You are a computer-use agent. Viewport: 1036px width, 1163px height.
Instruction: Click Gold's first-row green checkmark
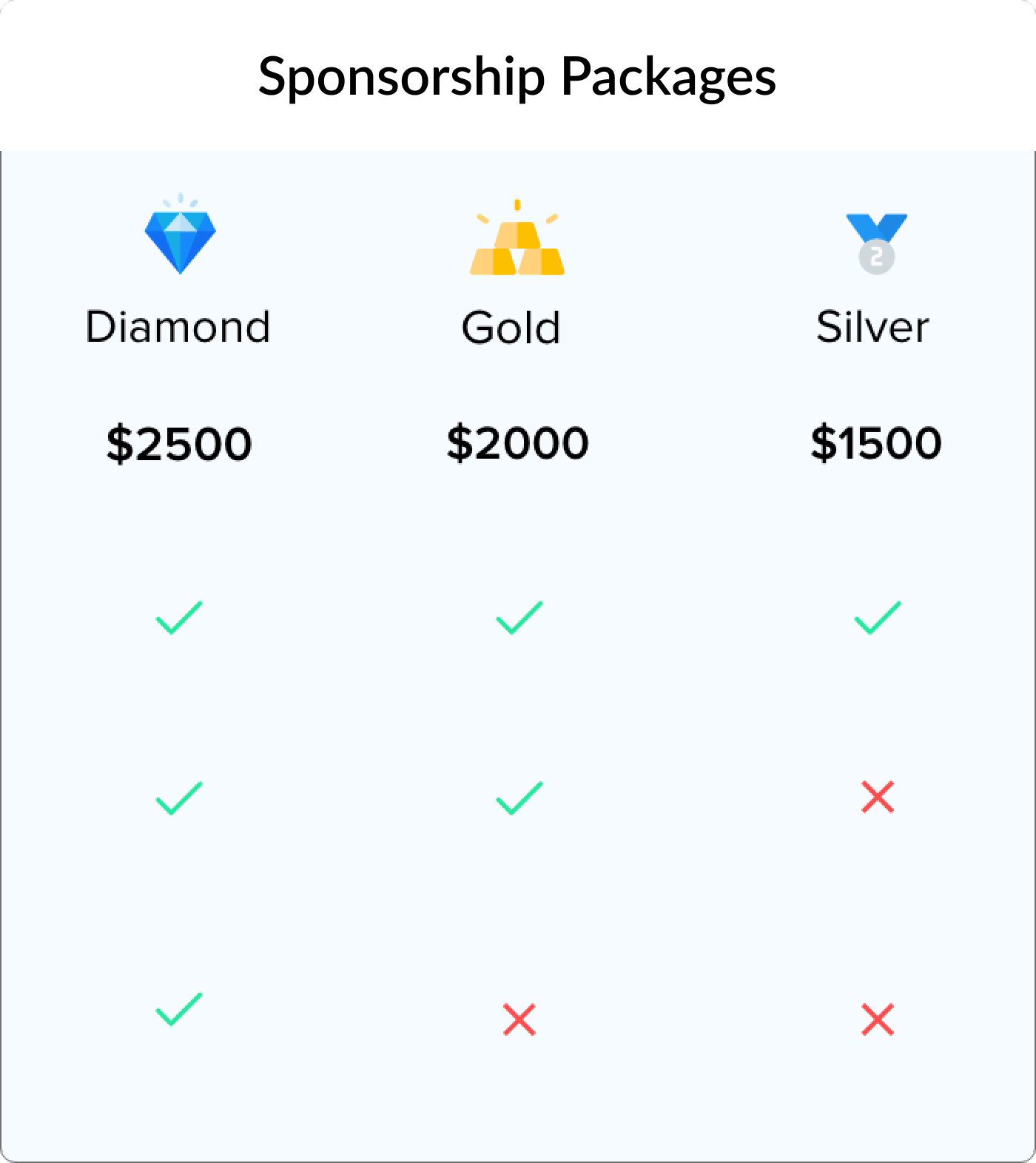[x=519, y=618]
